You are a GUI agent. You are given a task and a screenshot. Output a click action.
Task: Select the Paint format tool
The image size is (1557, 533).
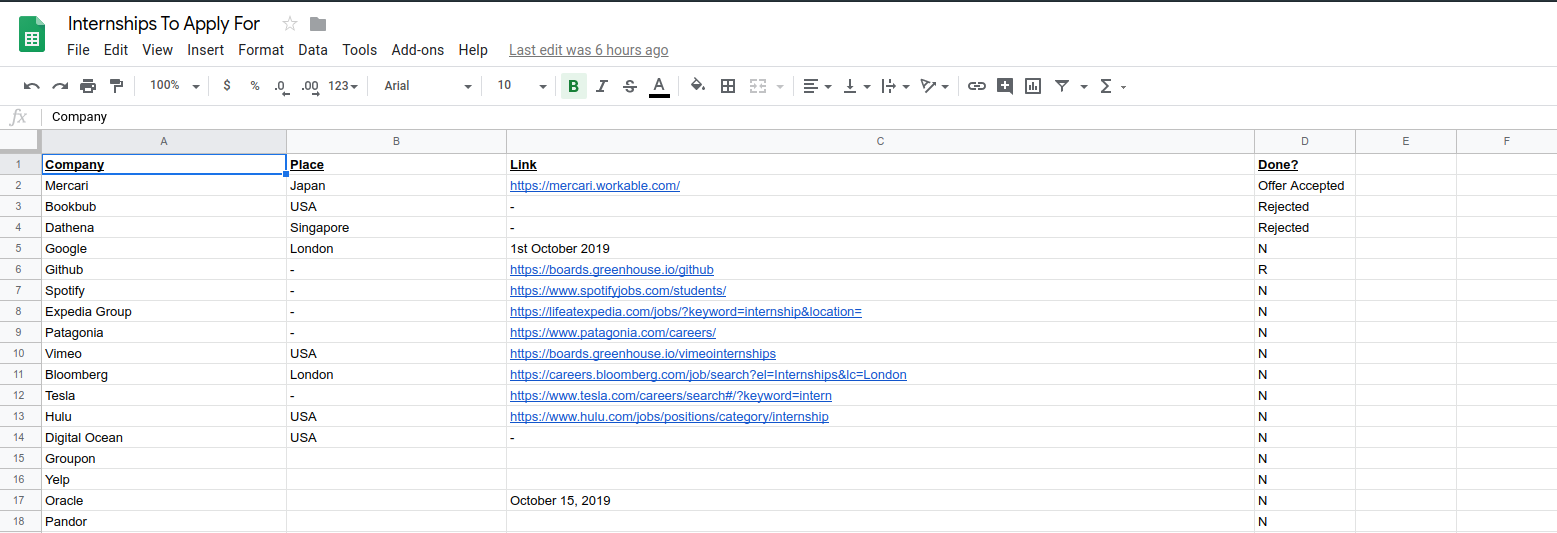116,86
